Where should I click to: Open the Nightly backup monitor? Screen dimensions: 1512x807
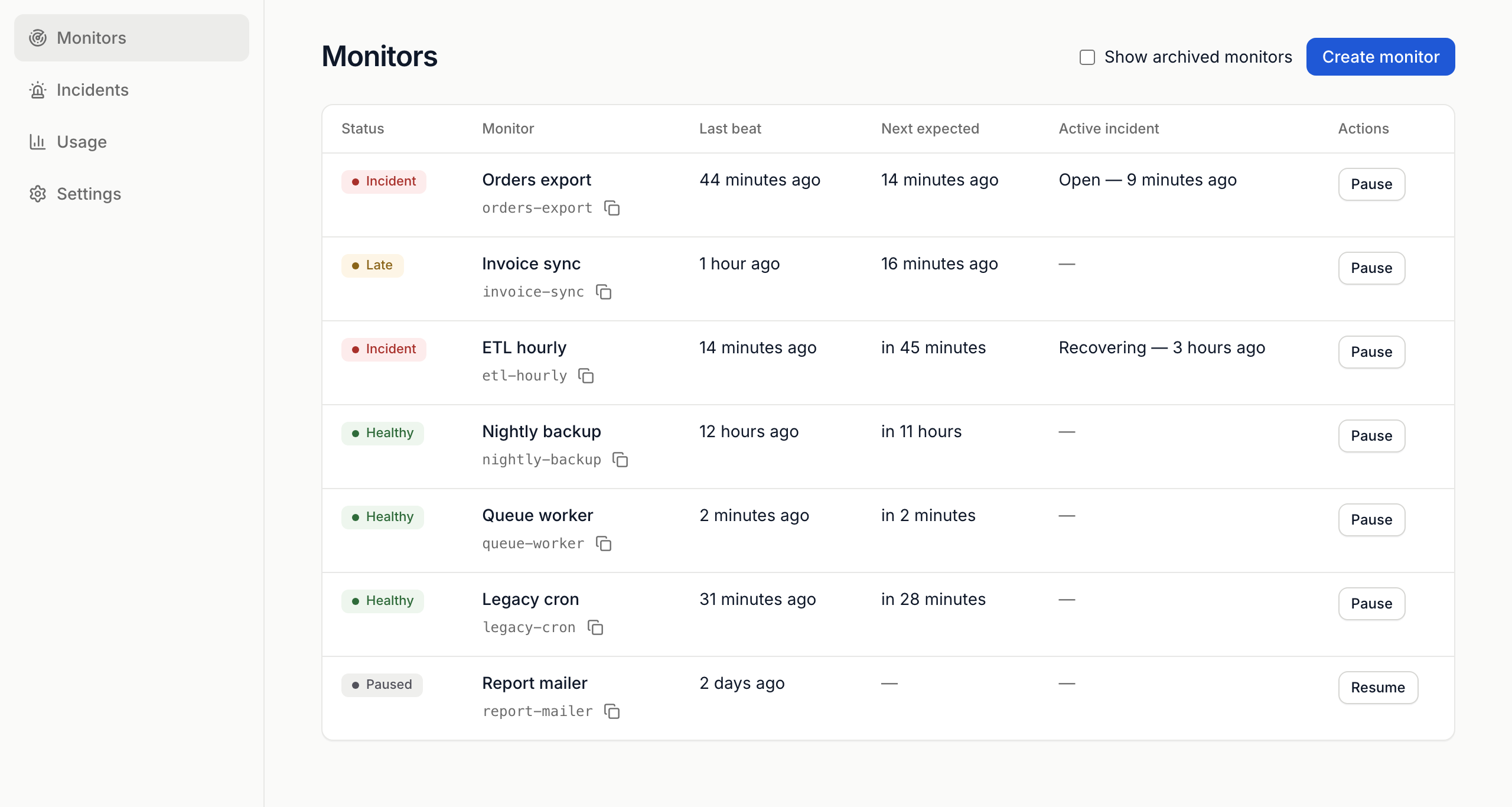(542, 431)
